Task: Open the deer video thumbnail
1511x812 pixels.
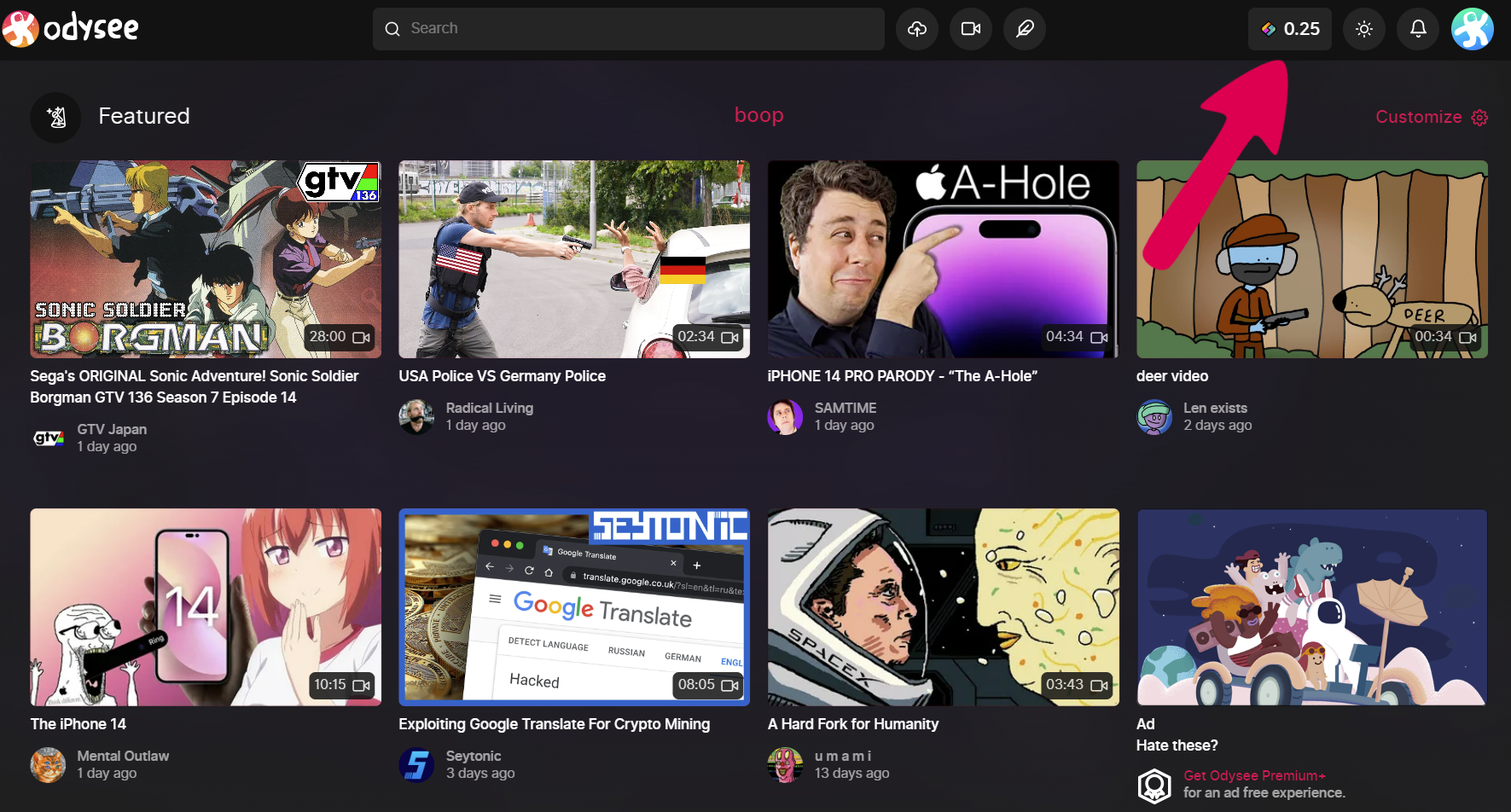Action: coord(1311,259)
